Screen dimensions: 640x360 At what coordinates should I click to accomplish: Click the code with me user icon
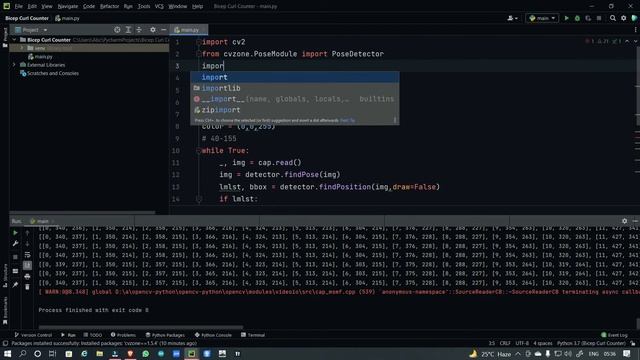click(512, 18)
